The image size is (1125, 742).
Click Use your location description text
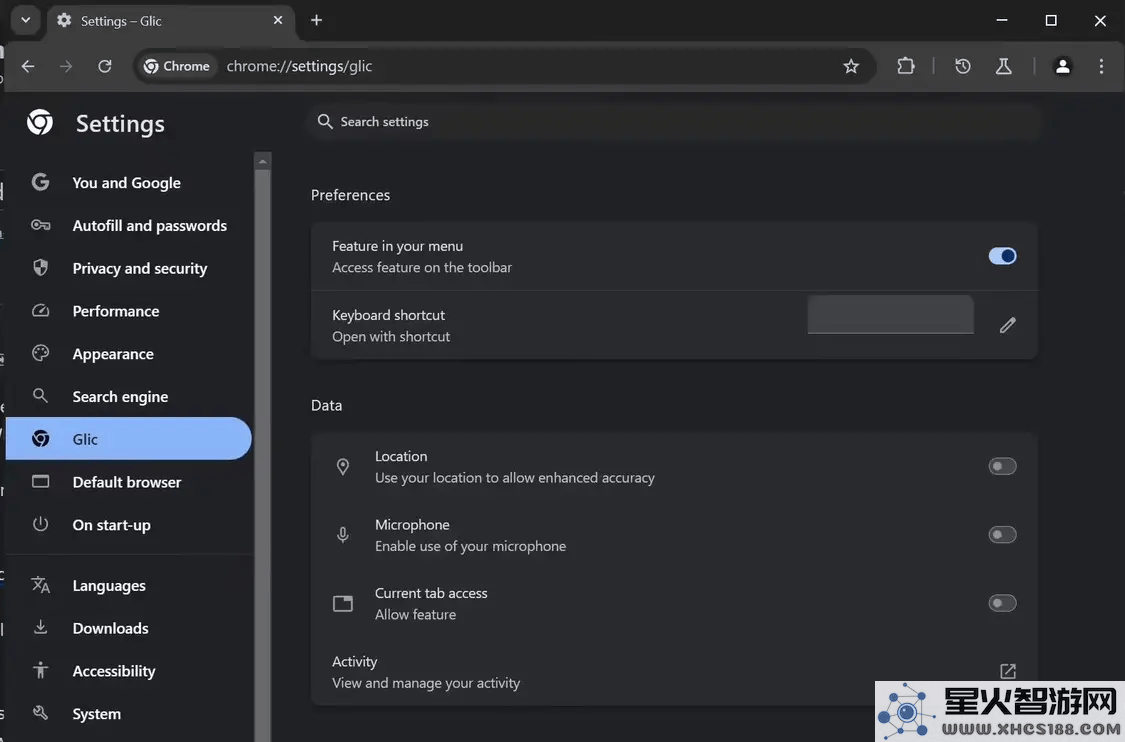click(514, 478)
